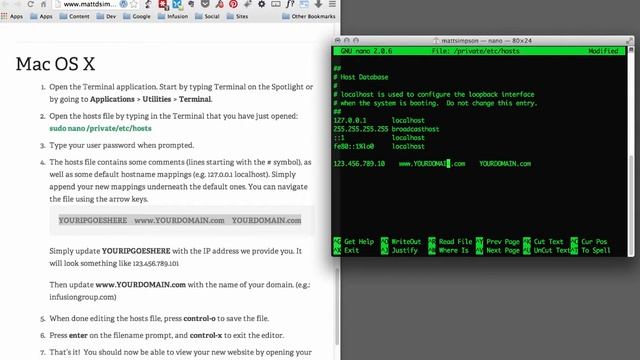Click the YOURIPGOESHERE code sample text
Image resolution: width=640 pixels, height=360 pixels.
(x=93, y=220)
